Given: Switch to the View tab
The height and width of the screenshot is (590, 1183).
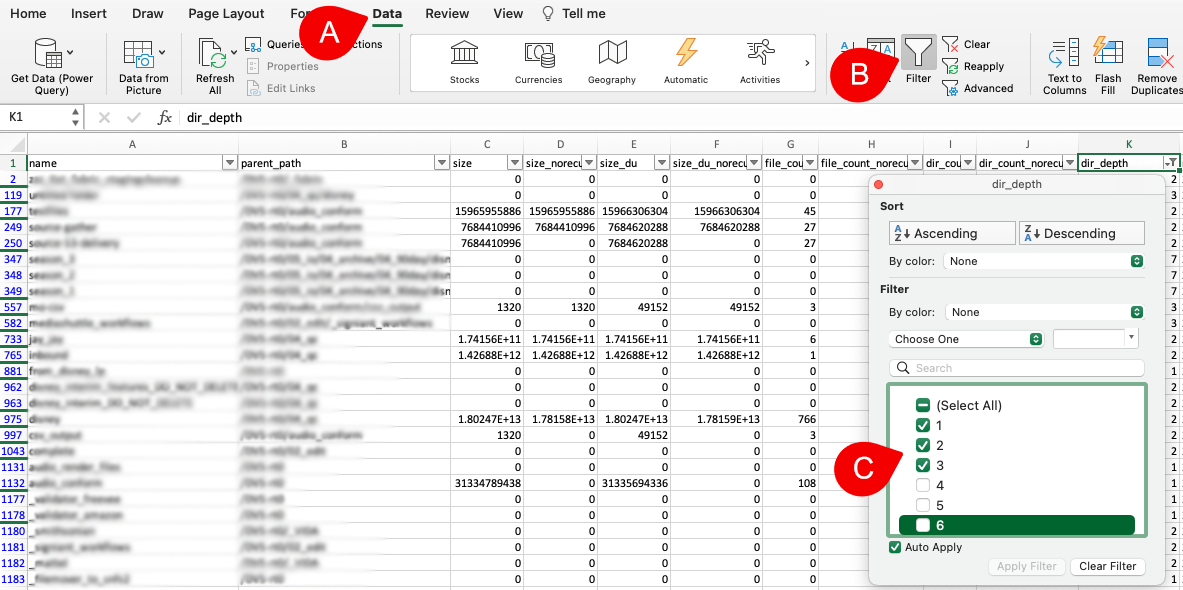Looking at the screenshot, I should point(507,13).
